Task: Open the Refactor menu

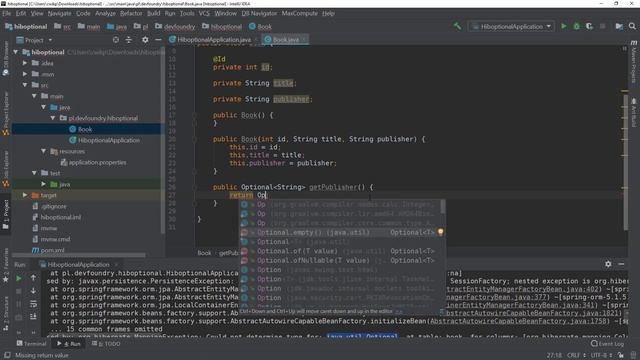Action: pyautogui.click(x=131, y=13)
